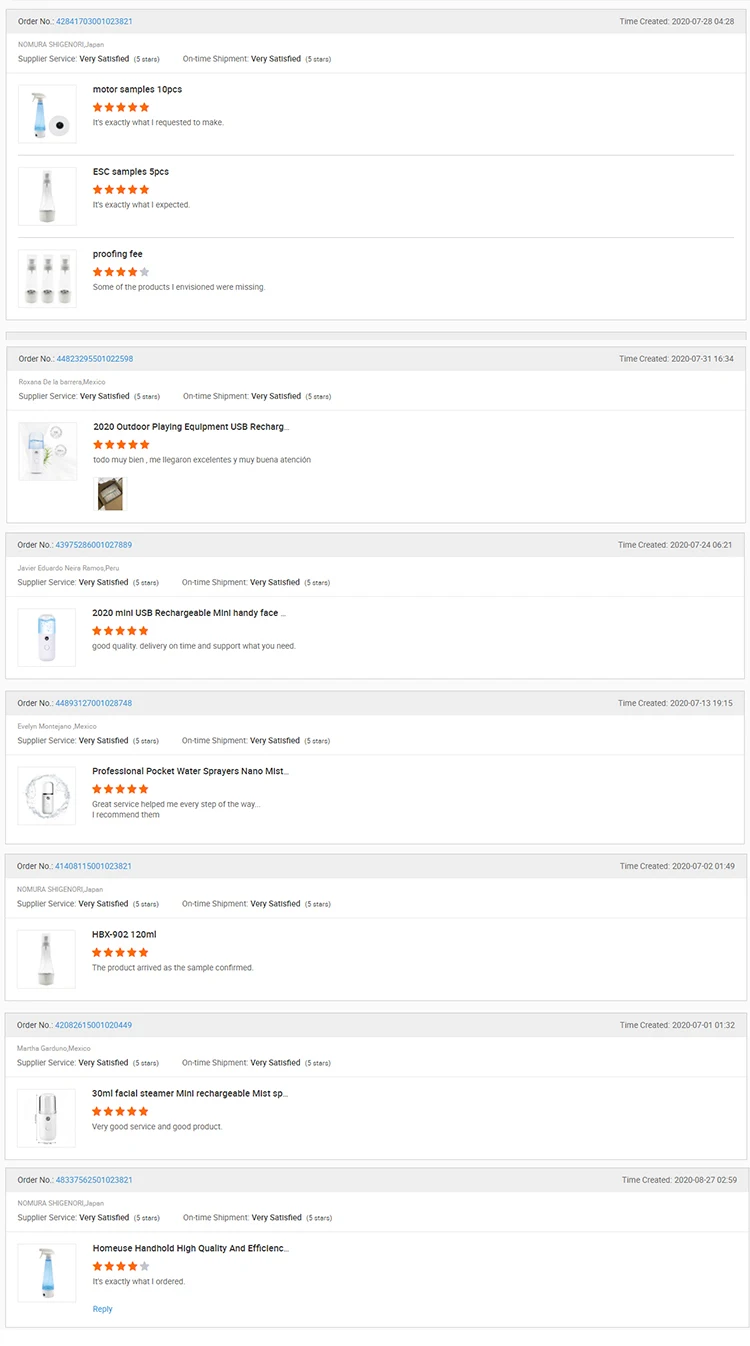
Task: Open mini USB Rechargeable face product image
Action: 46,637
